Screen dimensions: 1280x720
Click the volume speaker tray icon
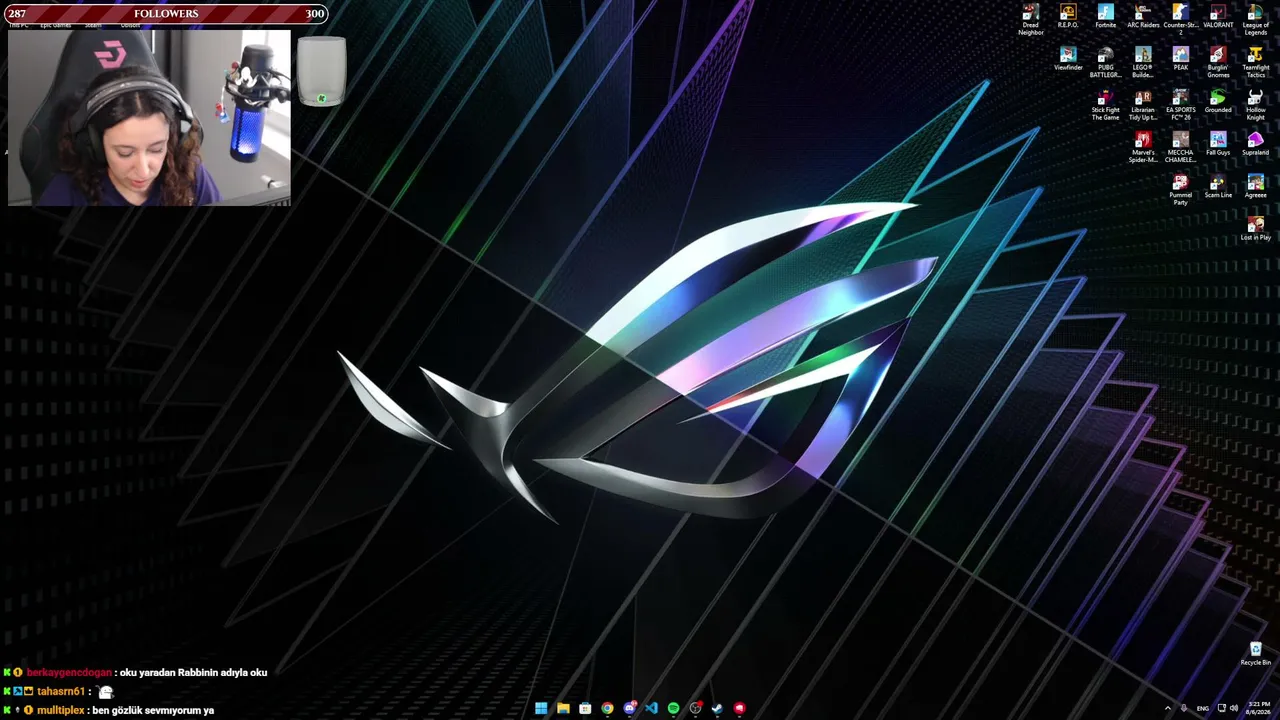click(1234, 708)
